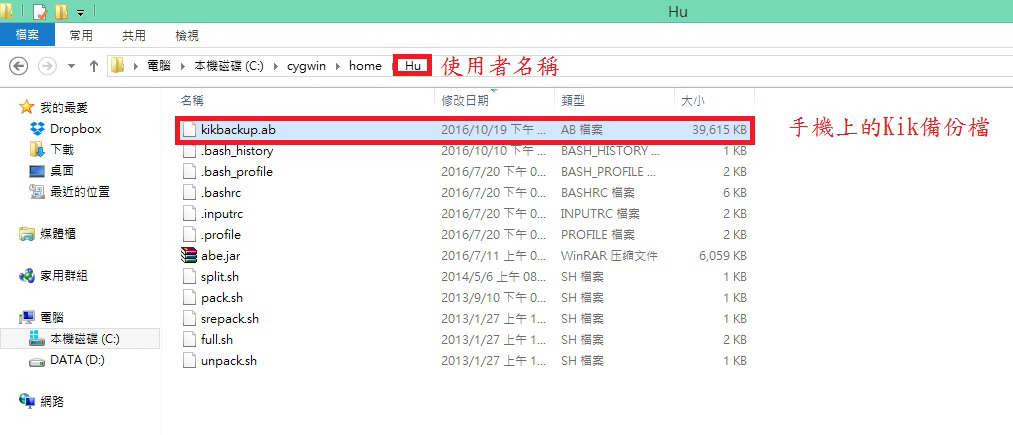
Task: Click the Back navigation arrow
Action: tap(19, 66)
